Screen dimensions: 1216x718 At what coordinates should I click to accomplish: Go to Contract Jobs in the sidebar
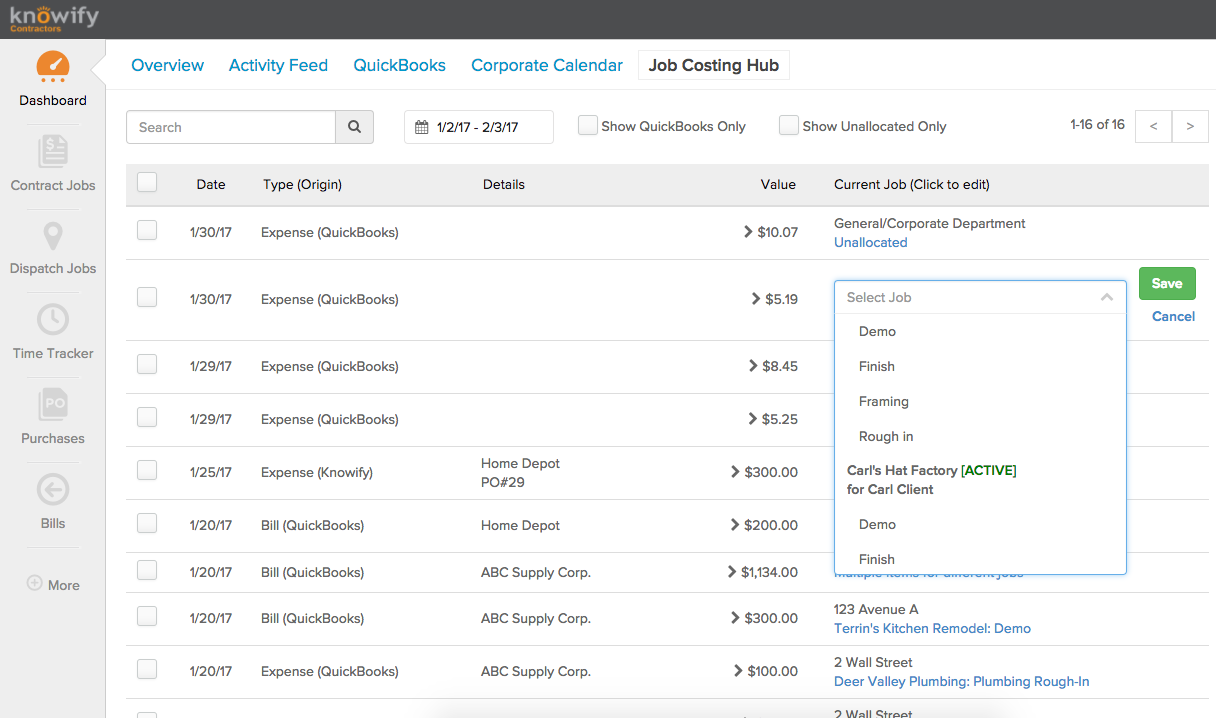(53, 163)
